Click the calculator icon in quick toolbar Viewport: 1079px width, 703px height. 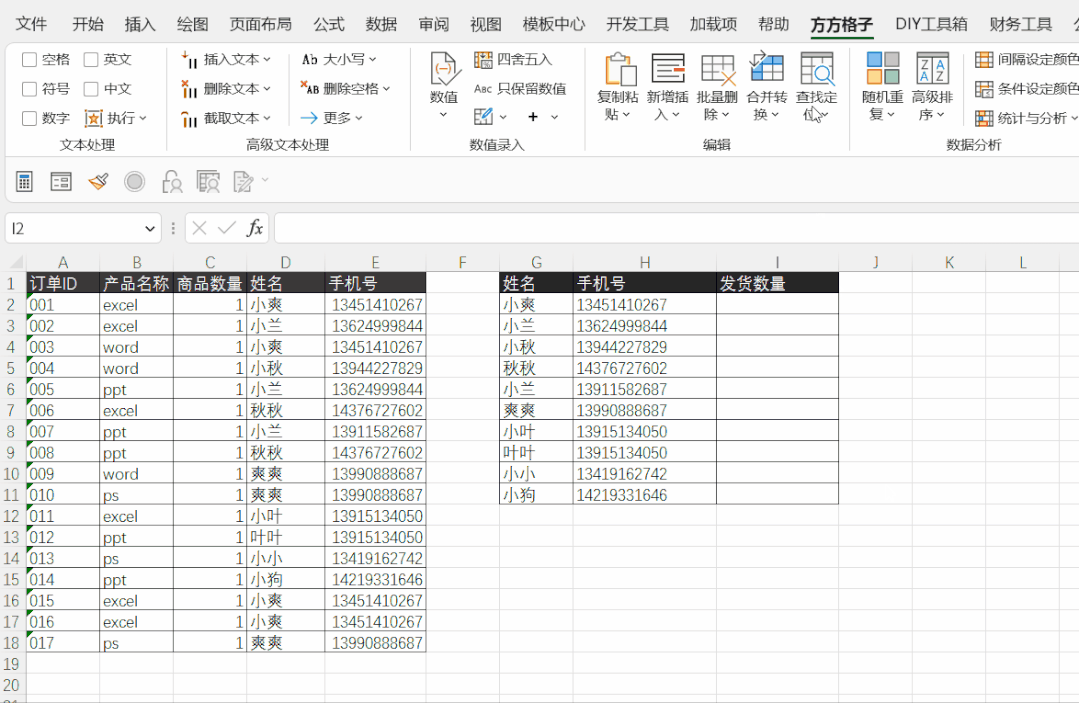click(25, 181)
